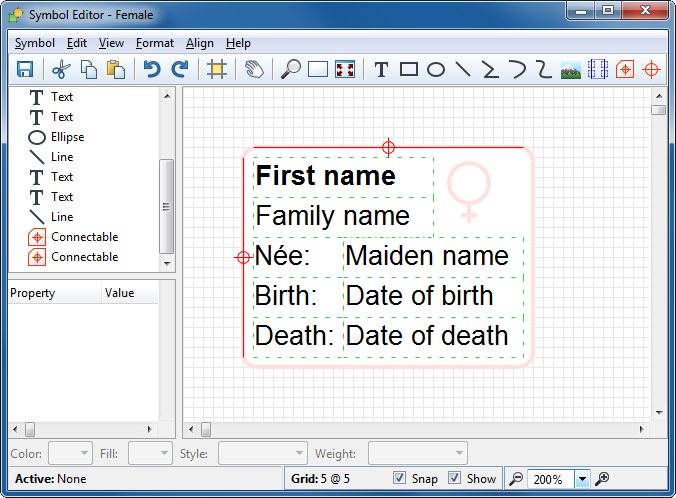Click the zoom in button in status bar
The width and height of the screenshot is (676, 498).
pyautogui.click(x=602, y=479)
